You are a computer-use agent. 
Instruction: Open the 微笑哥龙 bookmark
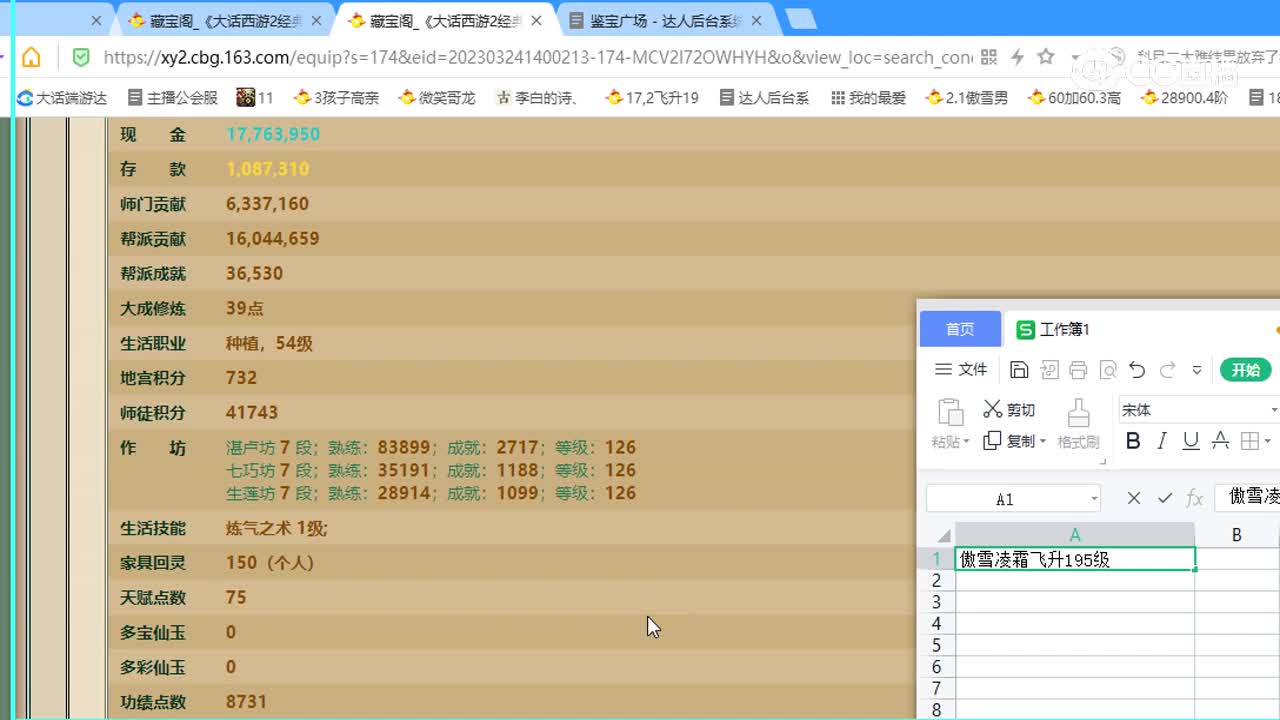pyautogui.click(x=437, y=97)
